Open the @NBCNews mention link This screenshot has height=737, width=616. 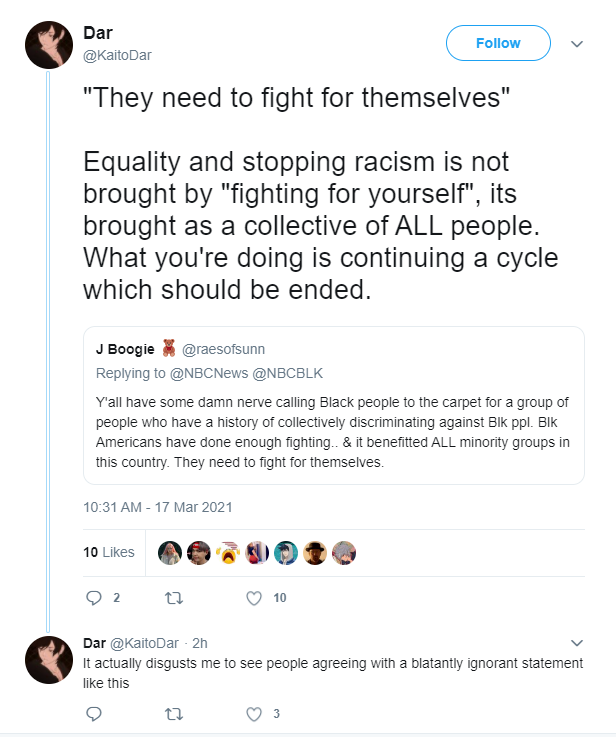point(209,373)
